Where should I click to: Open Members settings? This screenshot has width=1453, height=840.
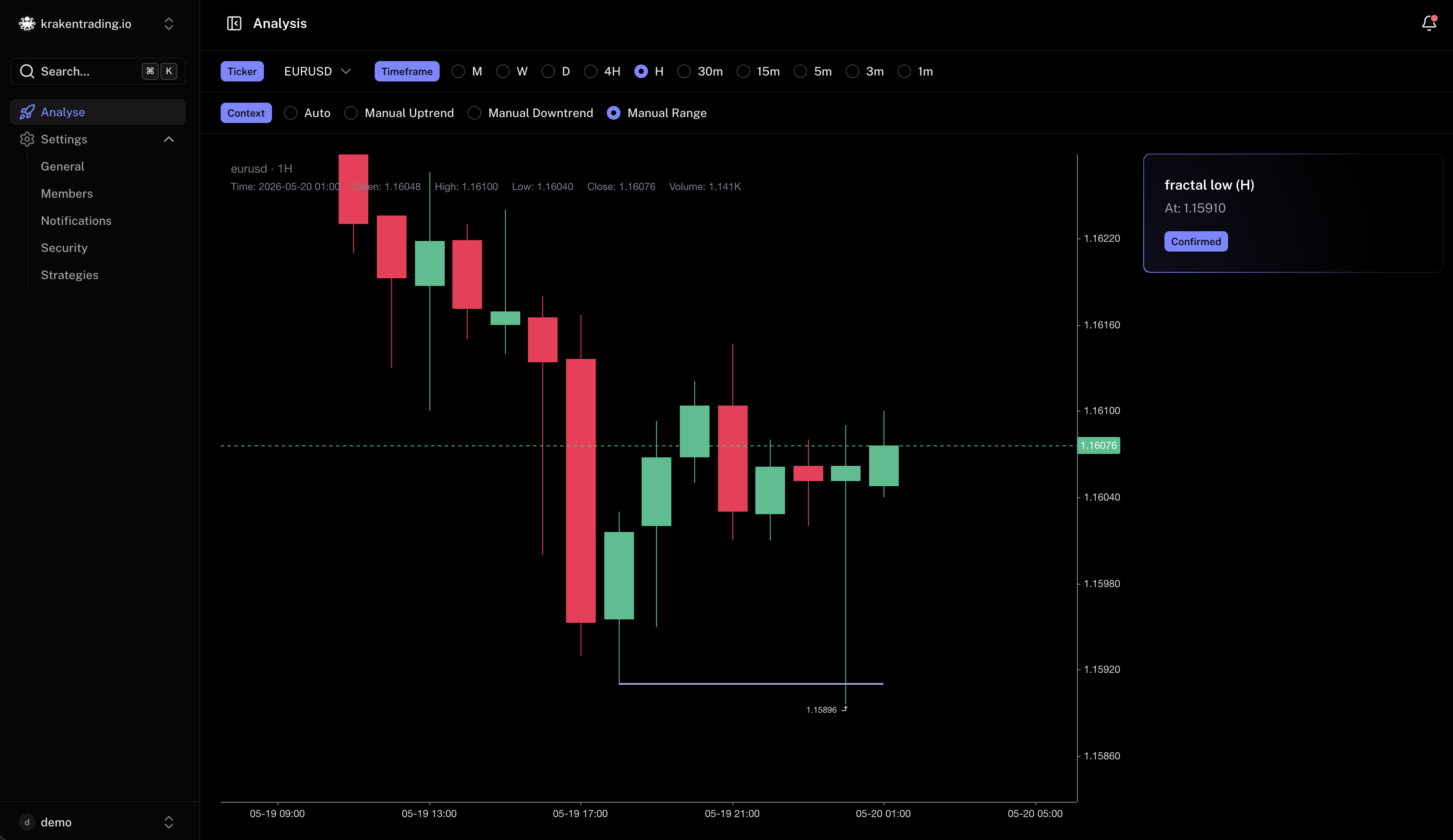click(x=67, y=194)
